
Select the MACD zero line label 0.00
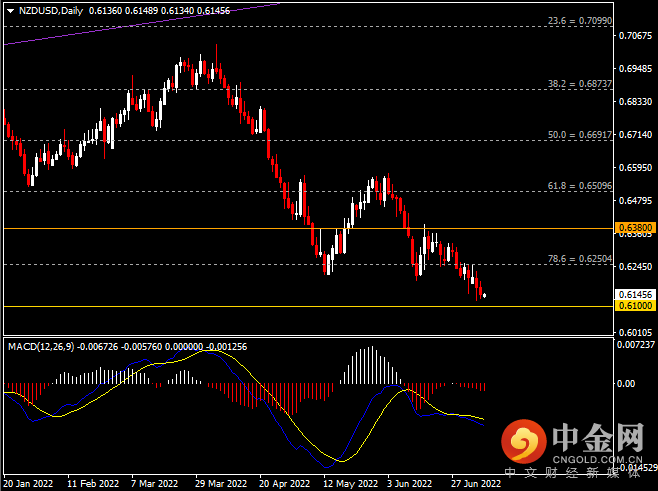[x=626, y=384]
